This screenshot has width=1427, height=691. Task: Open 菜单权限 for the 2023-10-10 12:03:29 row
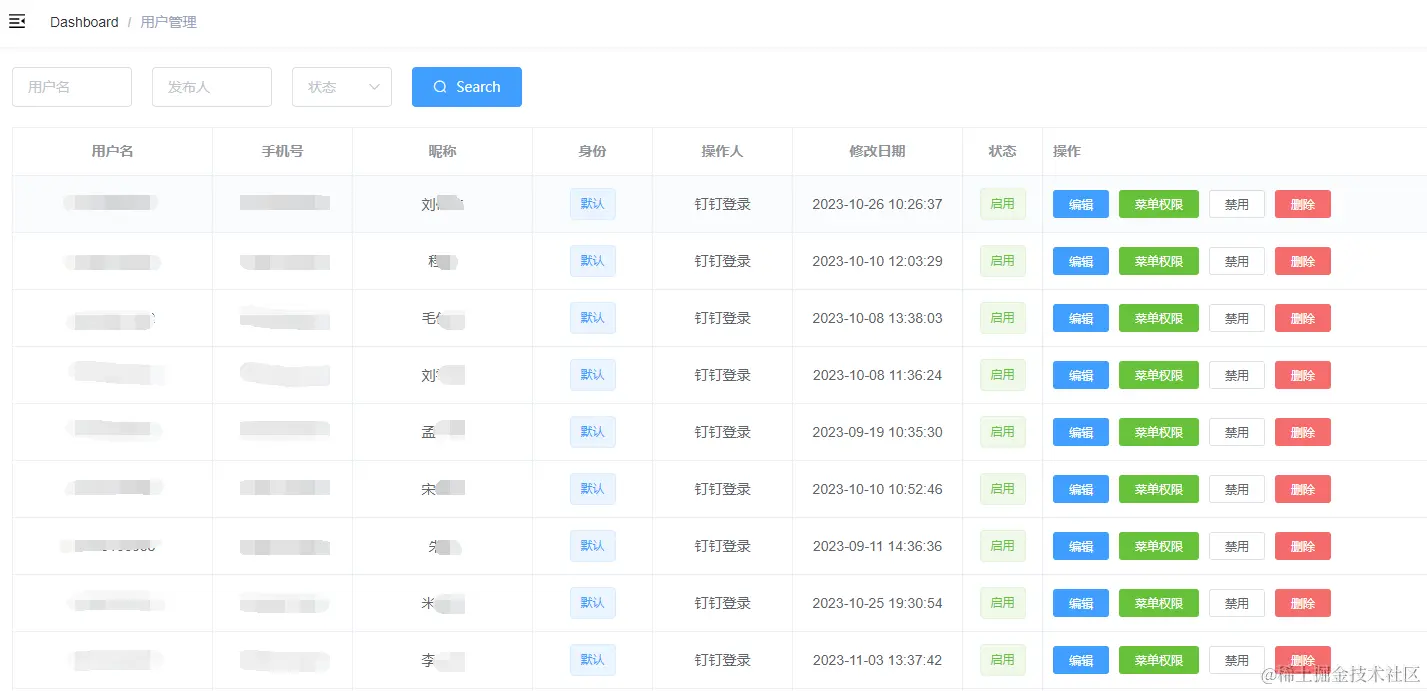tap(1159, 261)
